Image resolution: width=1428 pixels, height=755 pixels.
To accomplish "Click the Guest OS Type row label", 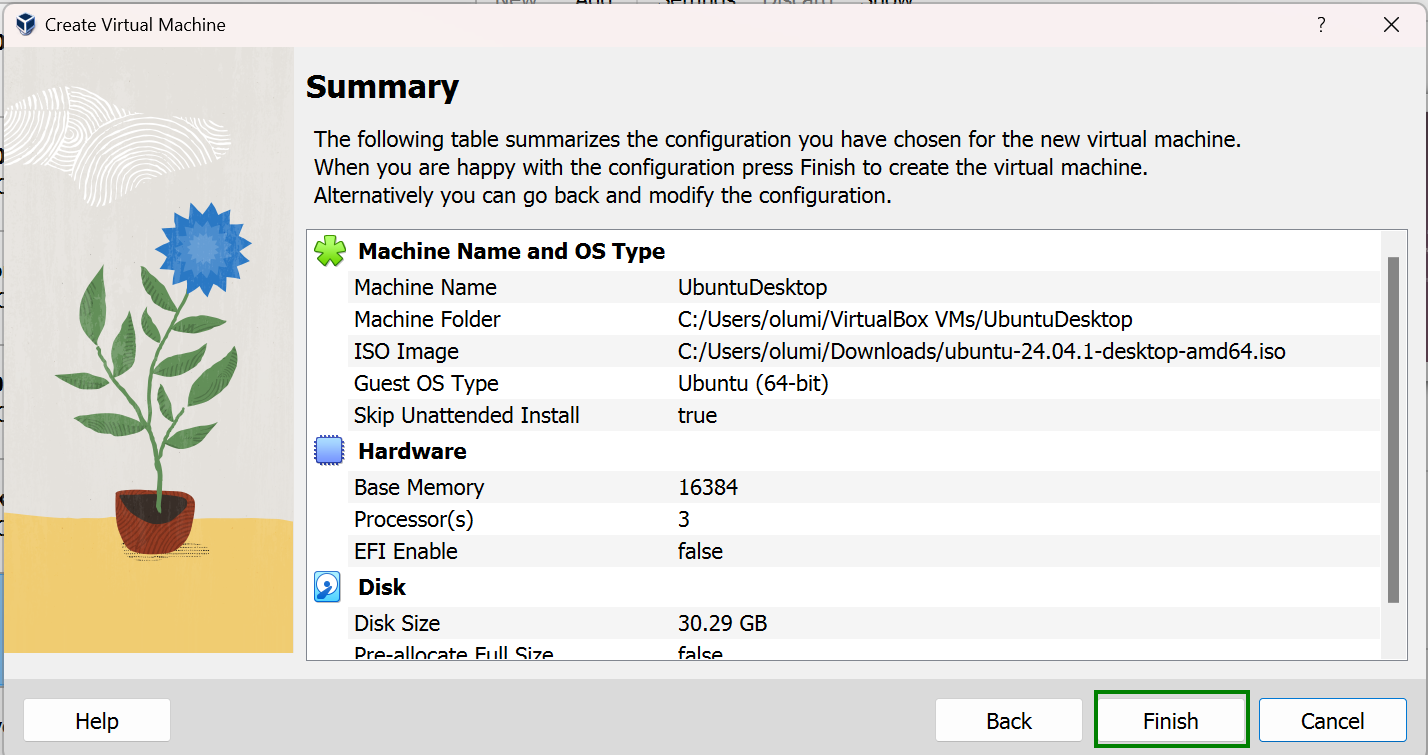I will coord(426,383).
